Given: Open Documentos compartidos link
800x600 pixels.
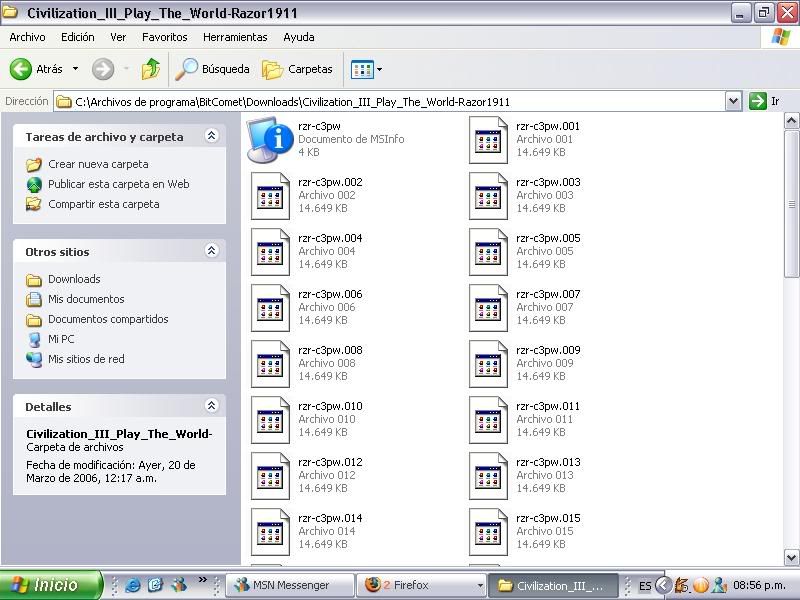Looking at the screenshot, I should click(x=108, y=319).
